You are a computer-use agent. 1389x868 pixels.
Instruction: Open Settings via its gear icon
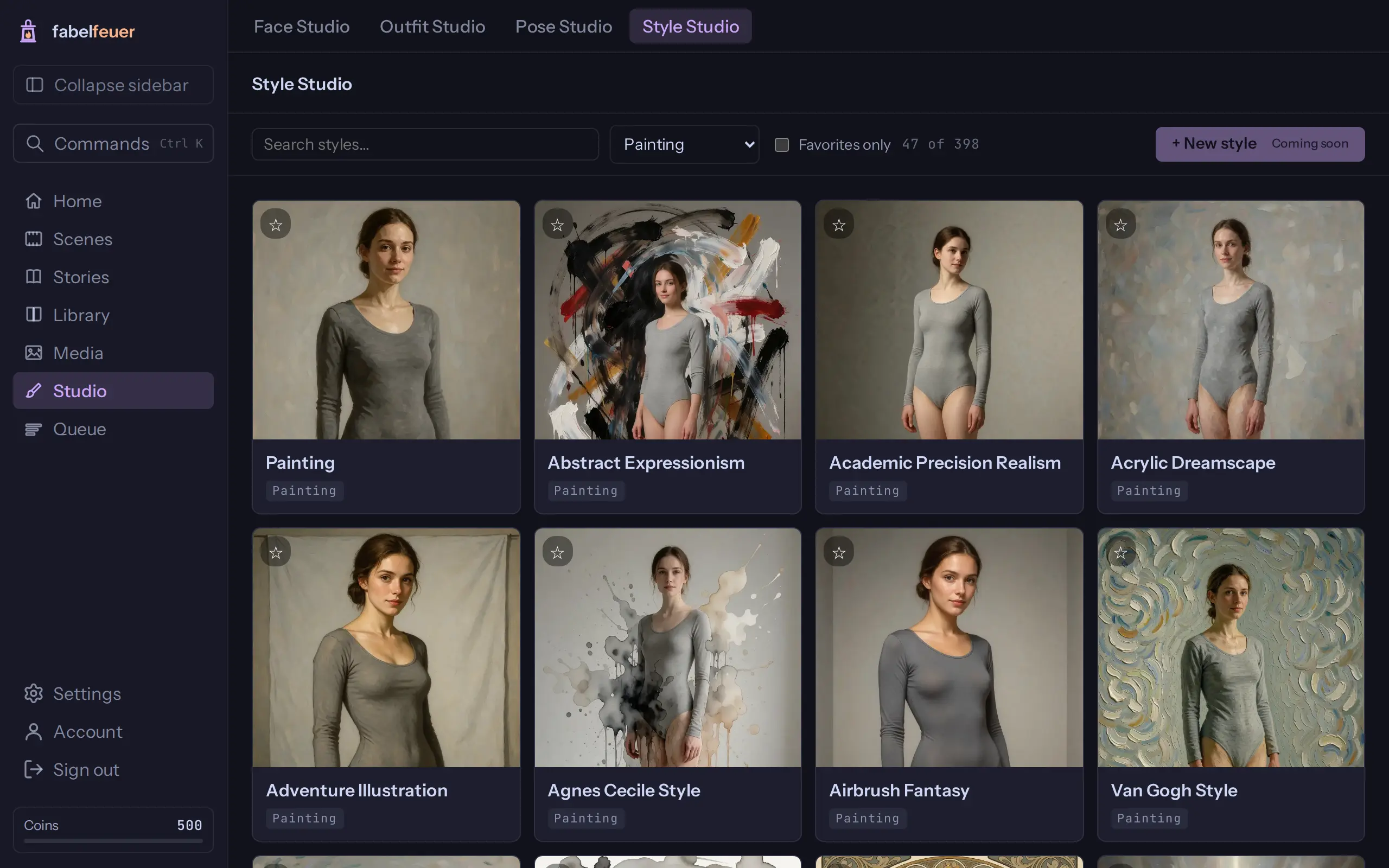point(34,693)
